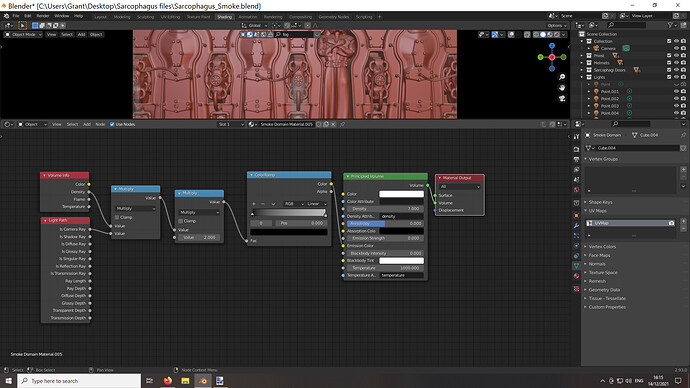This screenshot has width=690, height=388.
Task: Toggle eye icon for Helmets collection
Action: 676,63
